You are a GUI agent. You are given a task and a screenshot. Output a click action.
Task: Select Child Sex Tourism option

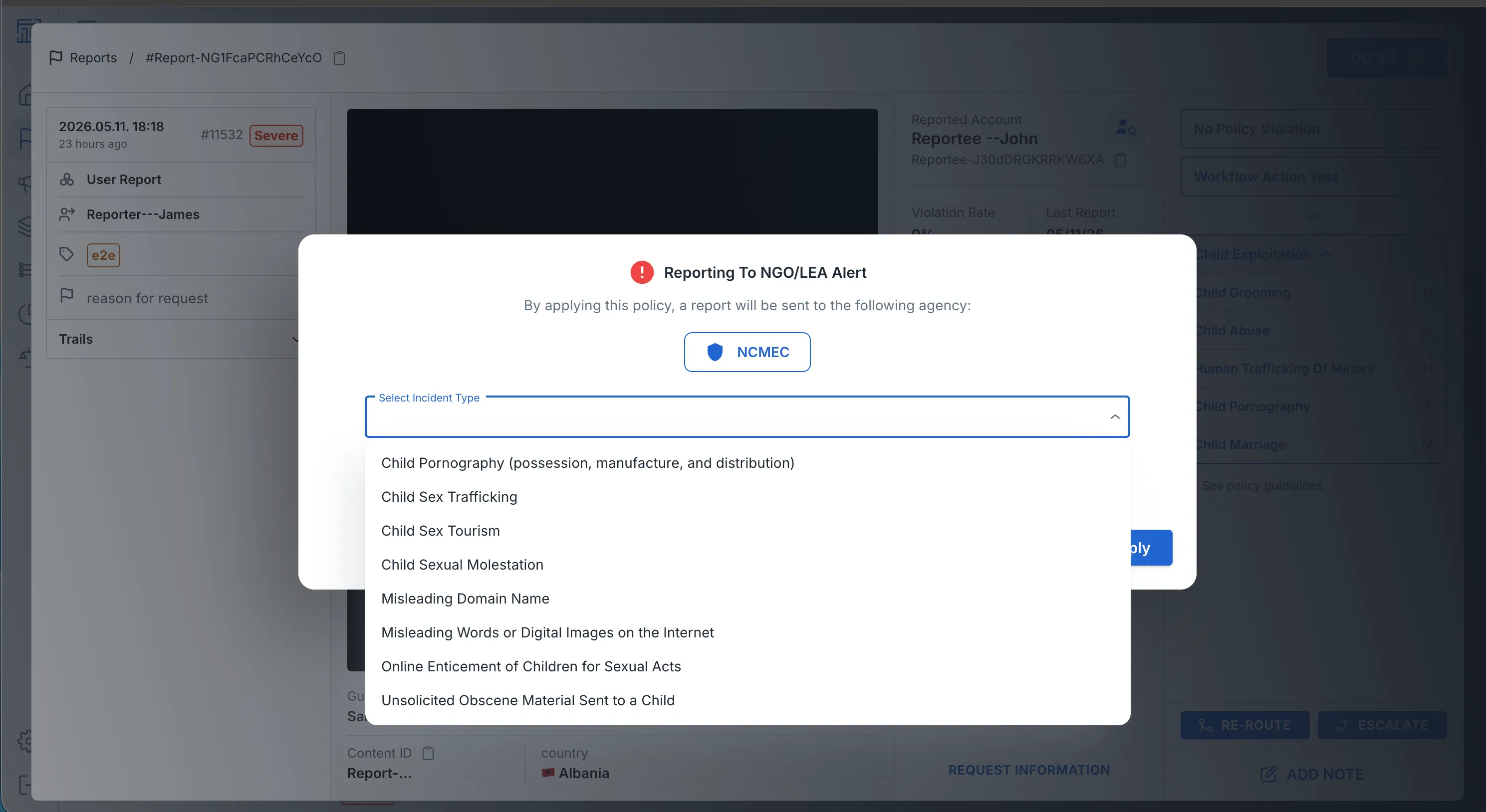tap(747, 531)
